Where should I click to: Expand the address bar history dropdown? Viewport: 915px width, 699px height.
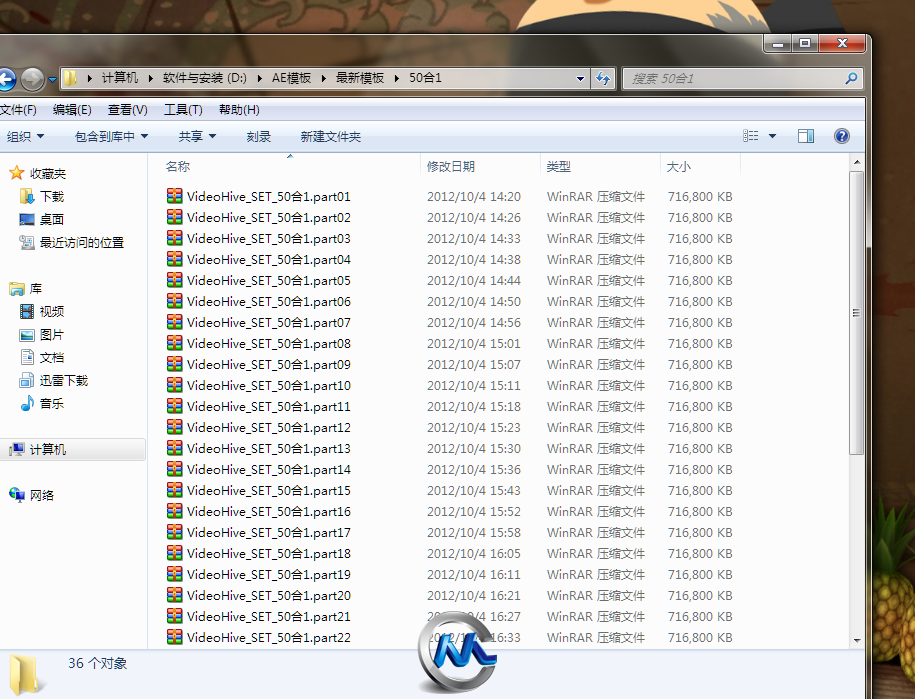(580, 78)
